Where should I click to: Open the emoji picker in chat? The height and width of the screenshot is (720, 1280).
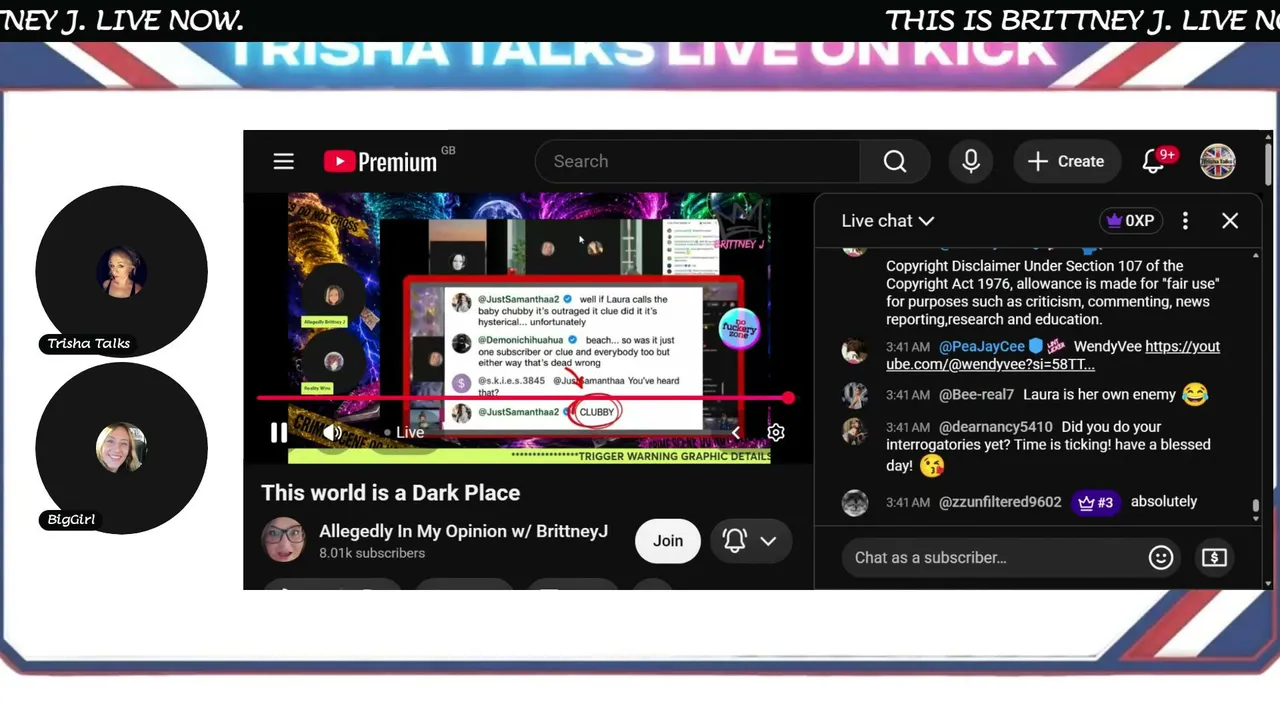(1161, 557)
